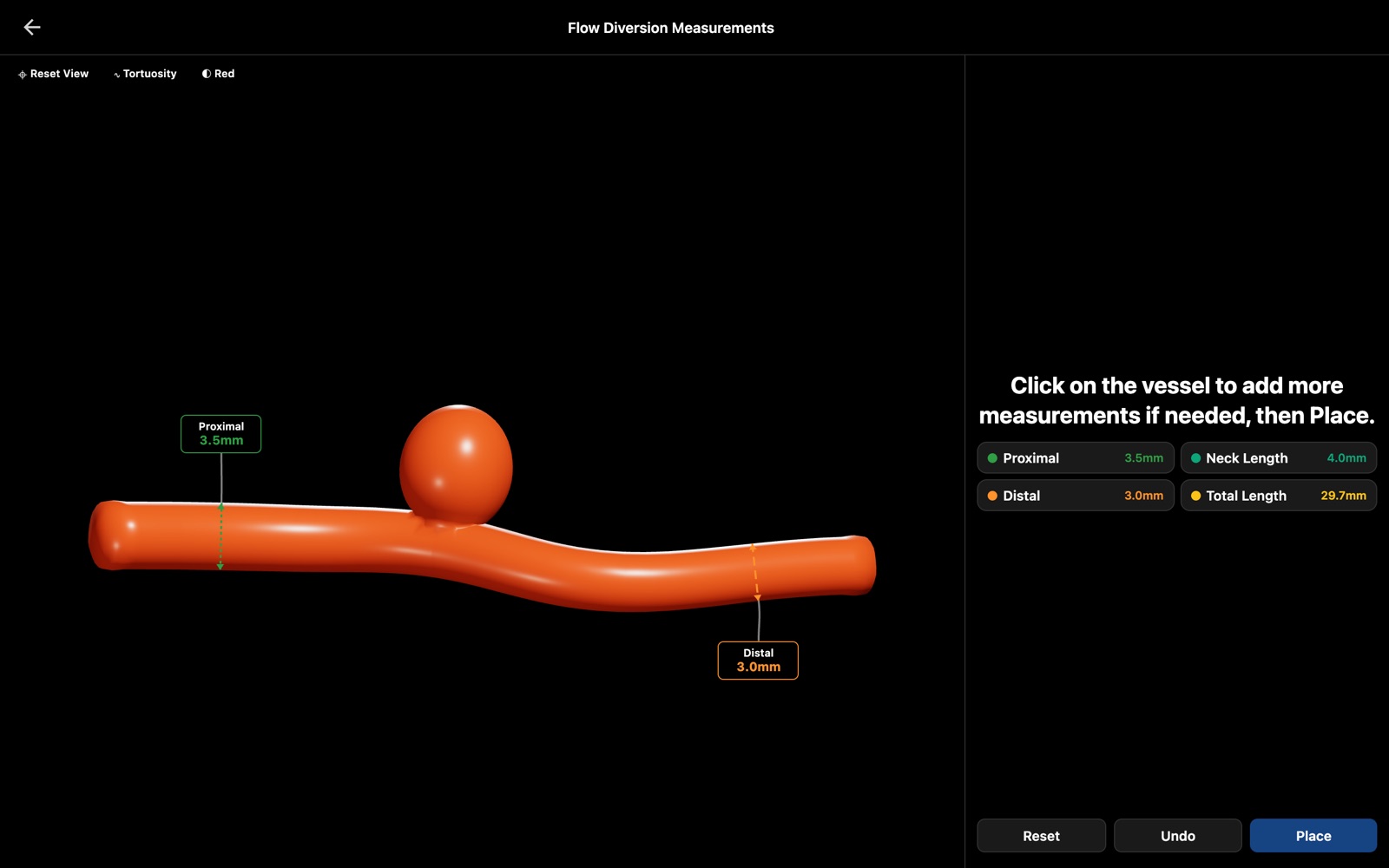The height and width of the screenshot is (868, 1389).
Task: Click the aneurysm dome on the model
Action: [456, 465]
